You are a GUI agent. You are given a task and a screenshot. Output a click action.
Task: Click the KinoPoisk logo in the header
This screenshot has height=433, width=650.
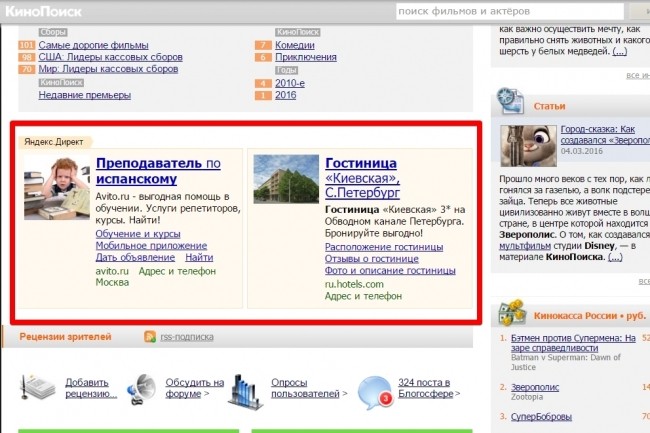coord(43,11)
